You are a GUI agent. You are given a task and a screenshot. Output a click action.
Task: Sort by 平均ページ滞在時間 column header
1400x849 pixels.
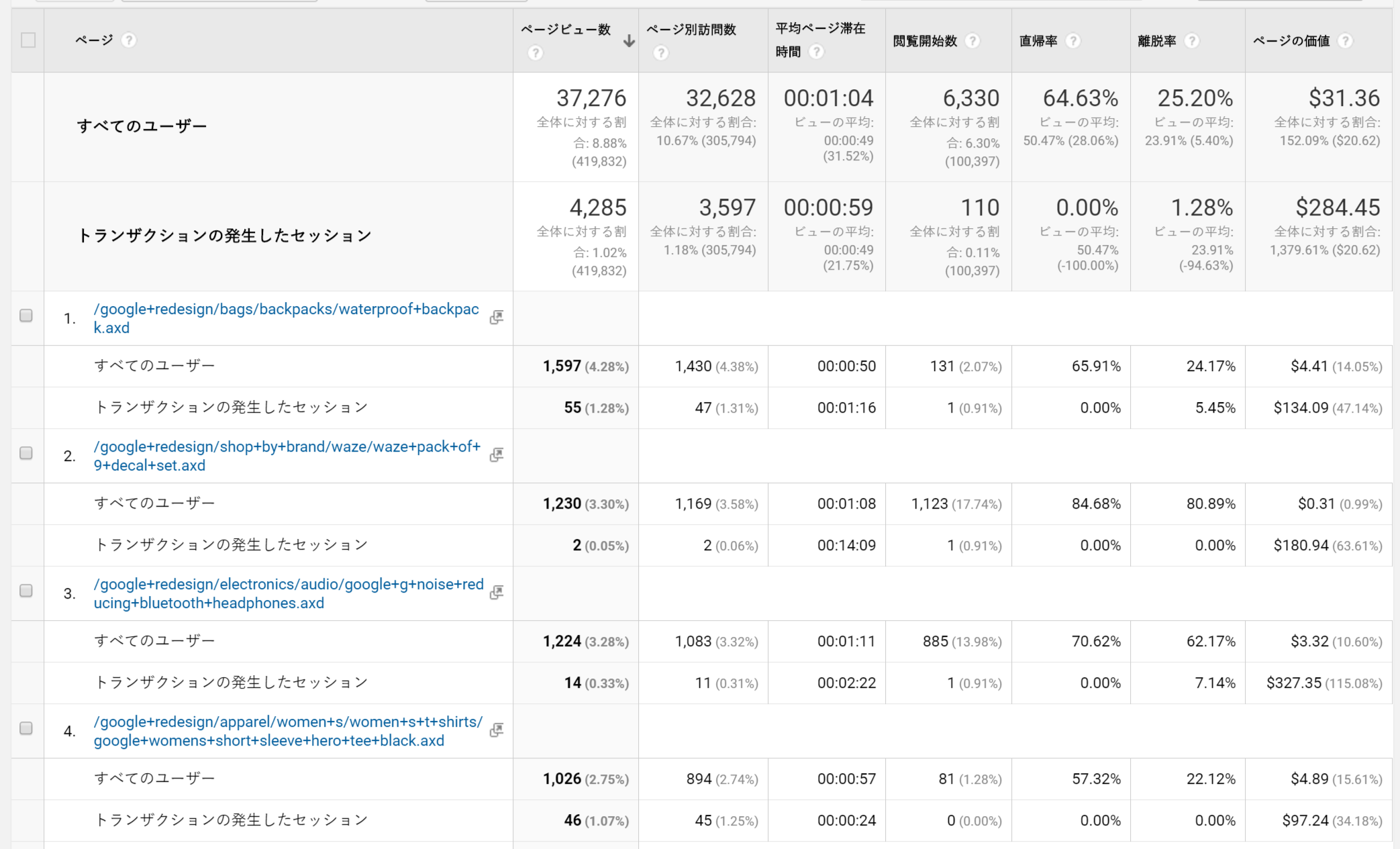coord(820,29)
